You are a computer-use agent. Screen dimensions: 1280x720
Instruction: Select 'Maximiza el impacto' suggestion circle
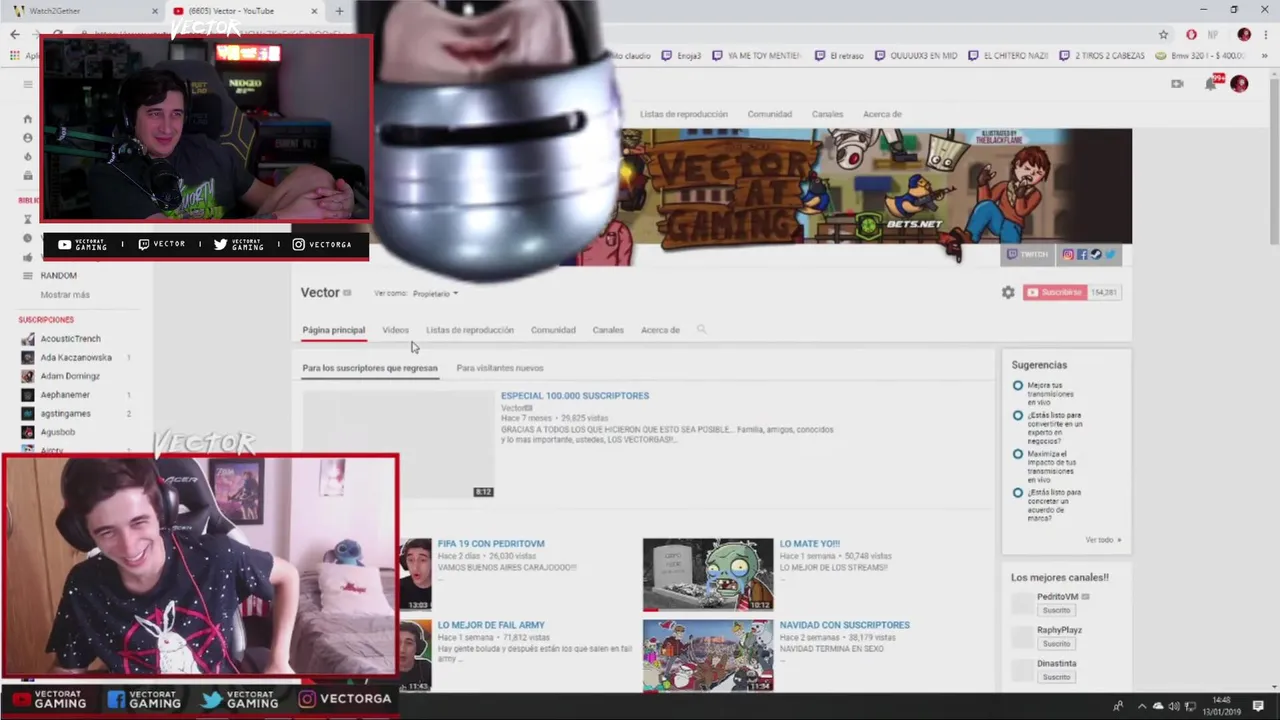pos(1018,454)
